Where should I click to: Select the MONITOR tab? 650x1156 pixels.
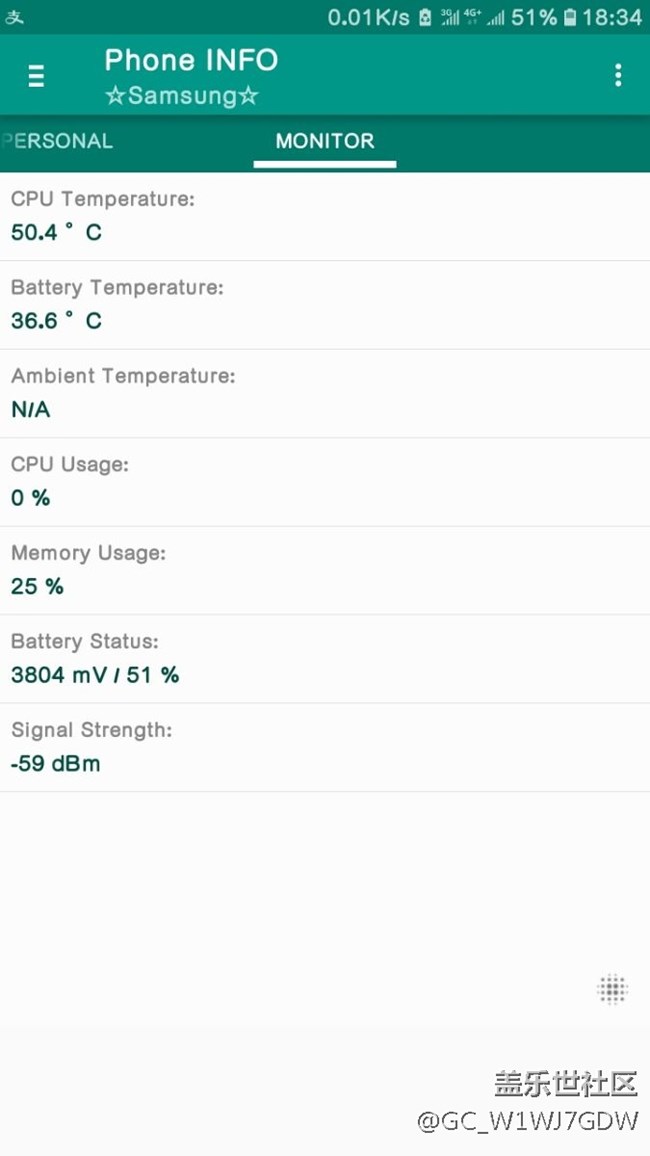325,141
